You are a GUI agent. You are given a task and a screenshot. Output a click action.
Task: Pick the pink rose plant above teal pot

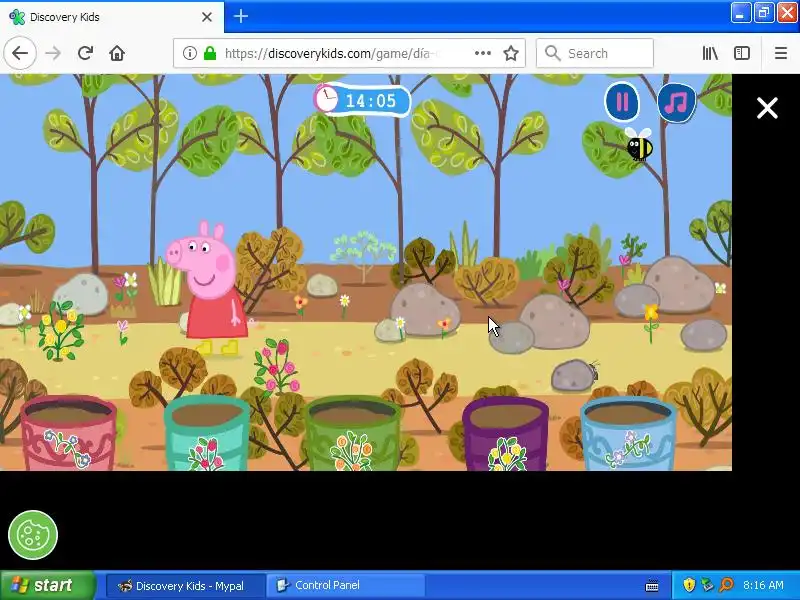277,366
